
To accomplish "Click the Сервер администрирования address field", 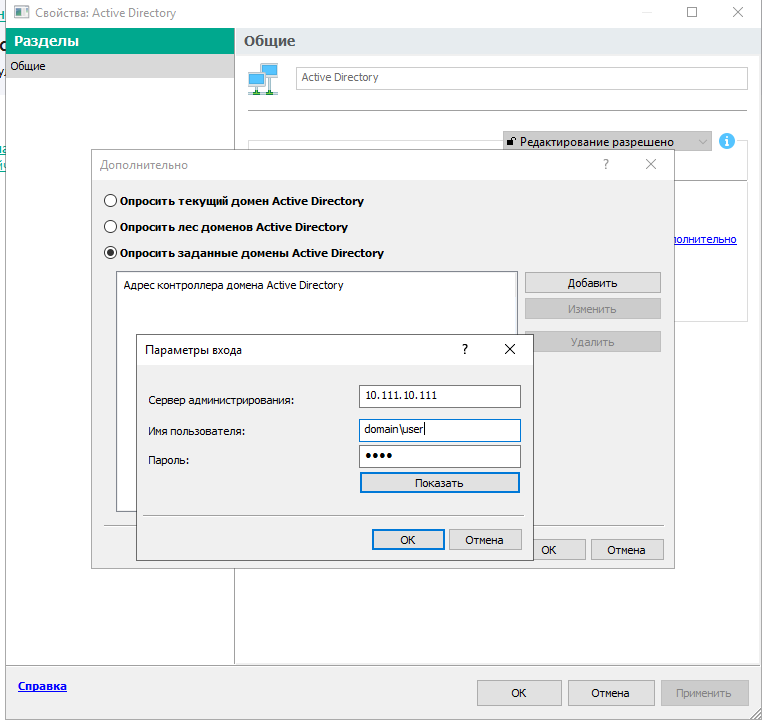I will point(440,397).
